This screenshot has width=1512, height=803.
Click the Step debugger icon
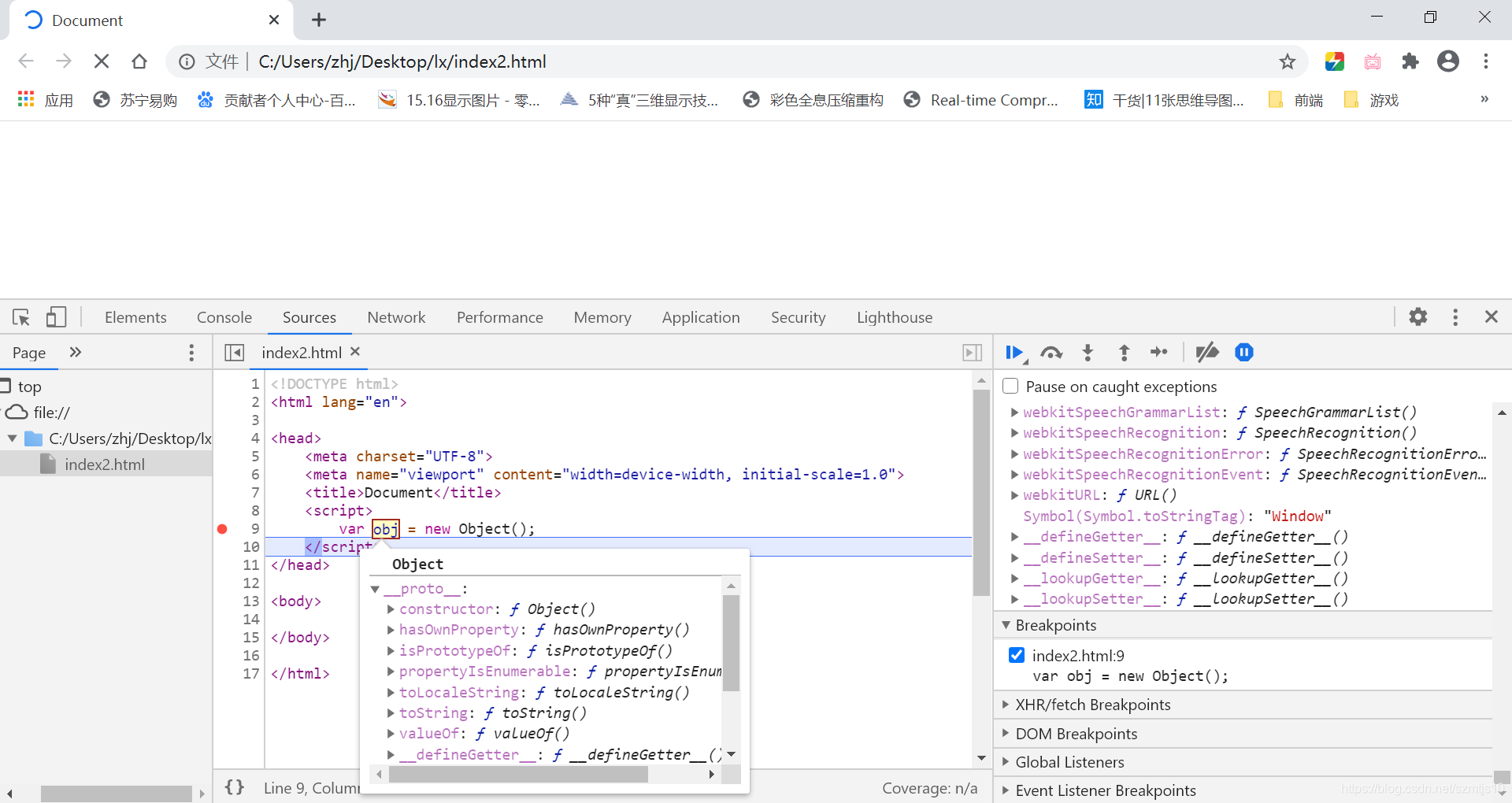click(1159, 352)
